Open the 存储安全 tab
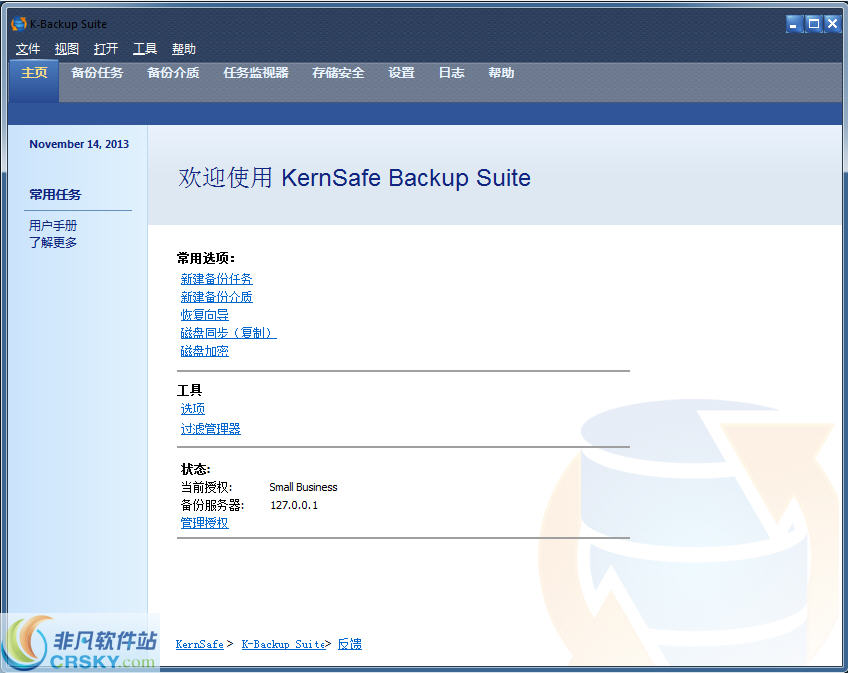The height and width of the screenshot is (673, 848). pyautogui.click(x=338, y=73)
